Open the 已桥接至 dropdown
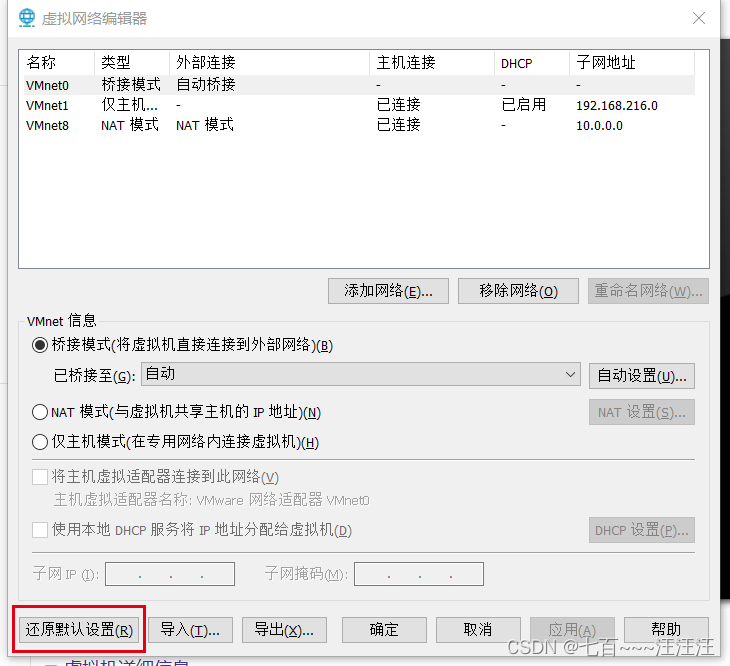Viewport: 730px width, 666px height. coord(361,374)
